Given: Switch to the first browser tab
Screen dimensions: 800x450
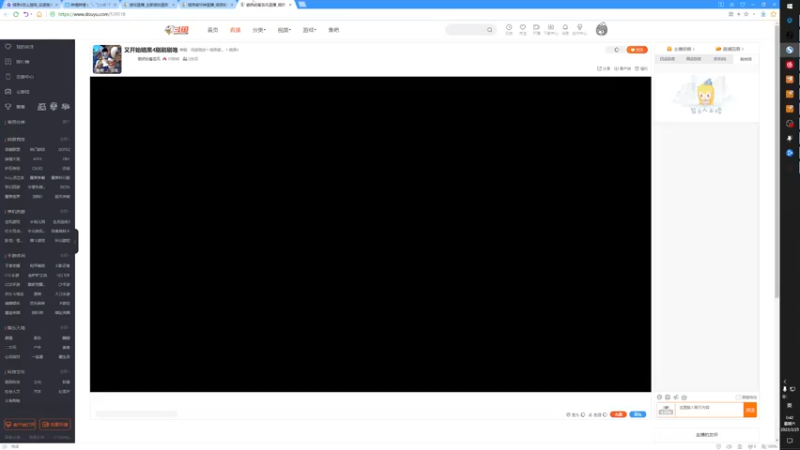Looking at the screenshot, I should (31, 4).
